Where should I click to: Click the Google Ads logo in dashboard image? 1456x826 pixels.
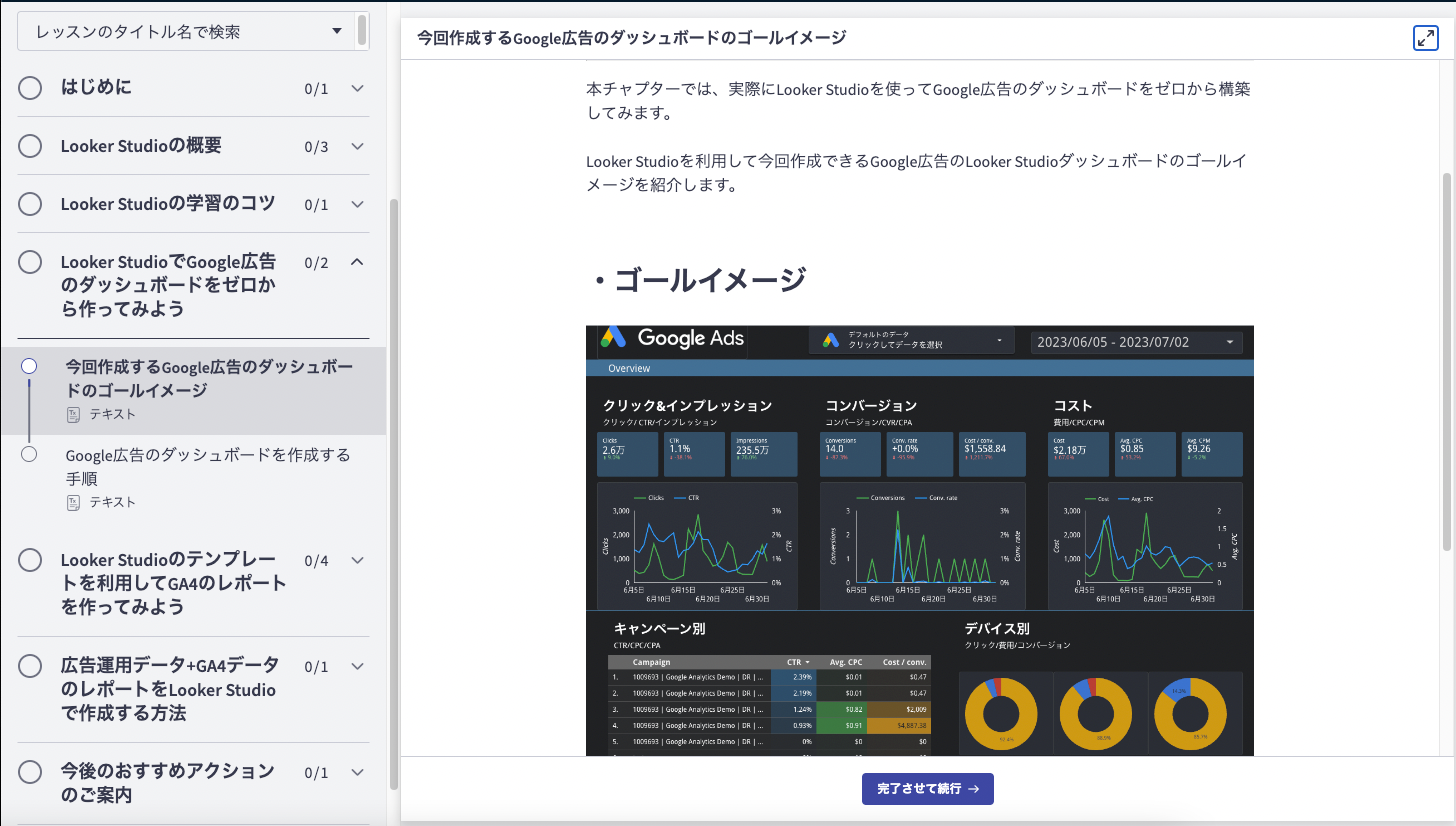point(672,338)
